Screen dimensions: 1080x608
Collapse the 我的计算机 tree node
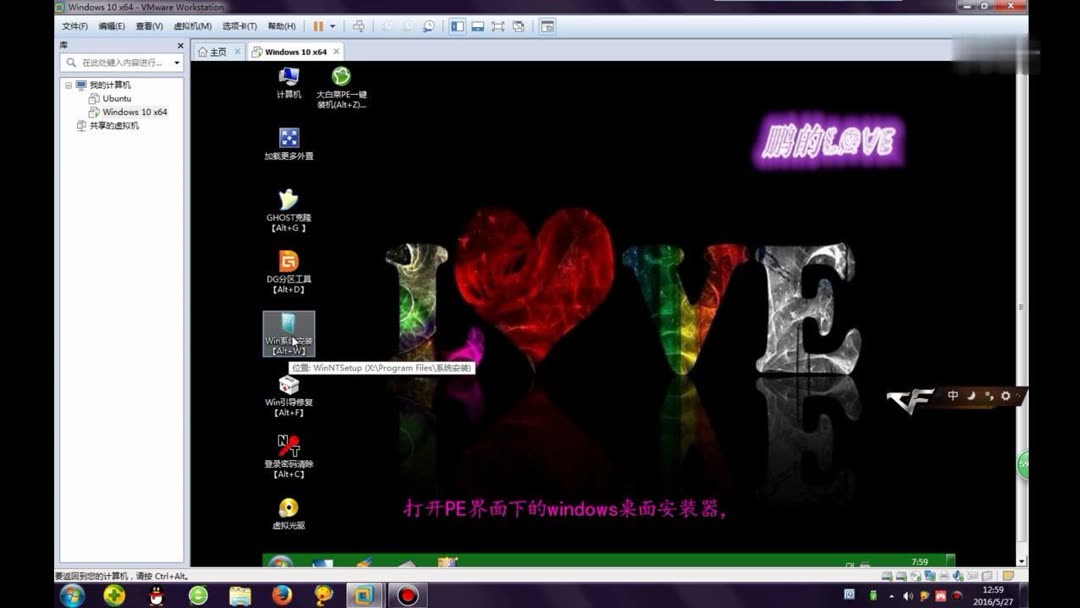[x=67, y=85]
